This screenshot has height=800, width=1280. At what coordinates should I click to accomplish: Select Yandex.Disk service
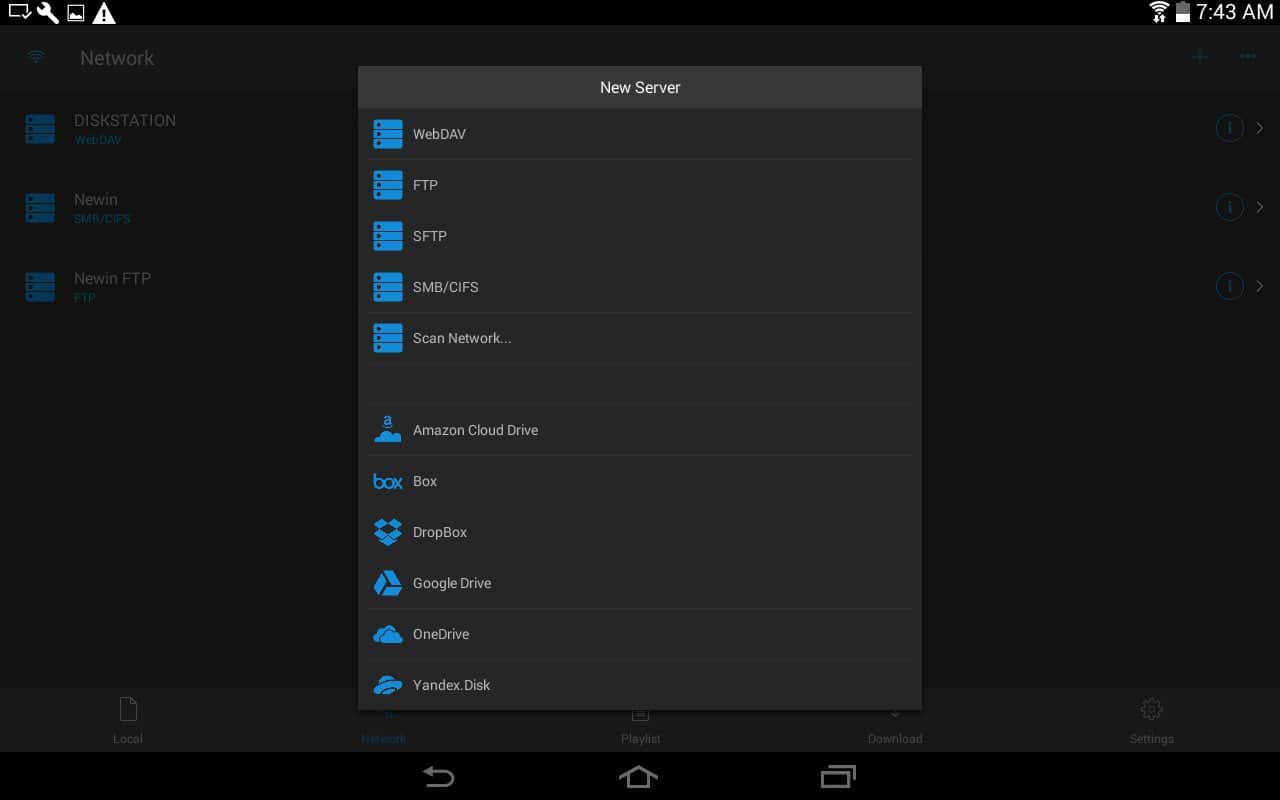tap(640, 685)
